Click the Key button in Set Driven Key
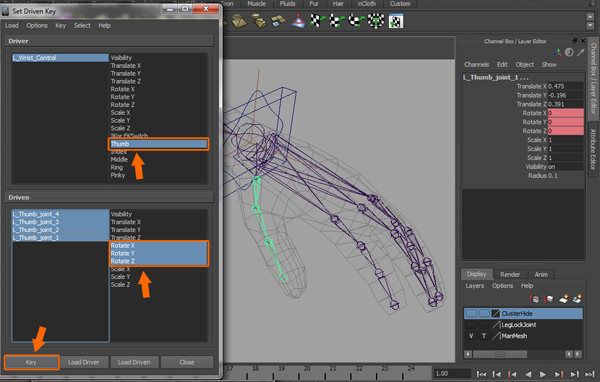 (x=31, y=362)
